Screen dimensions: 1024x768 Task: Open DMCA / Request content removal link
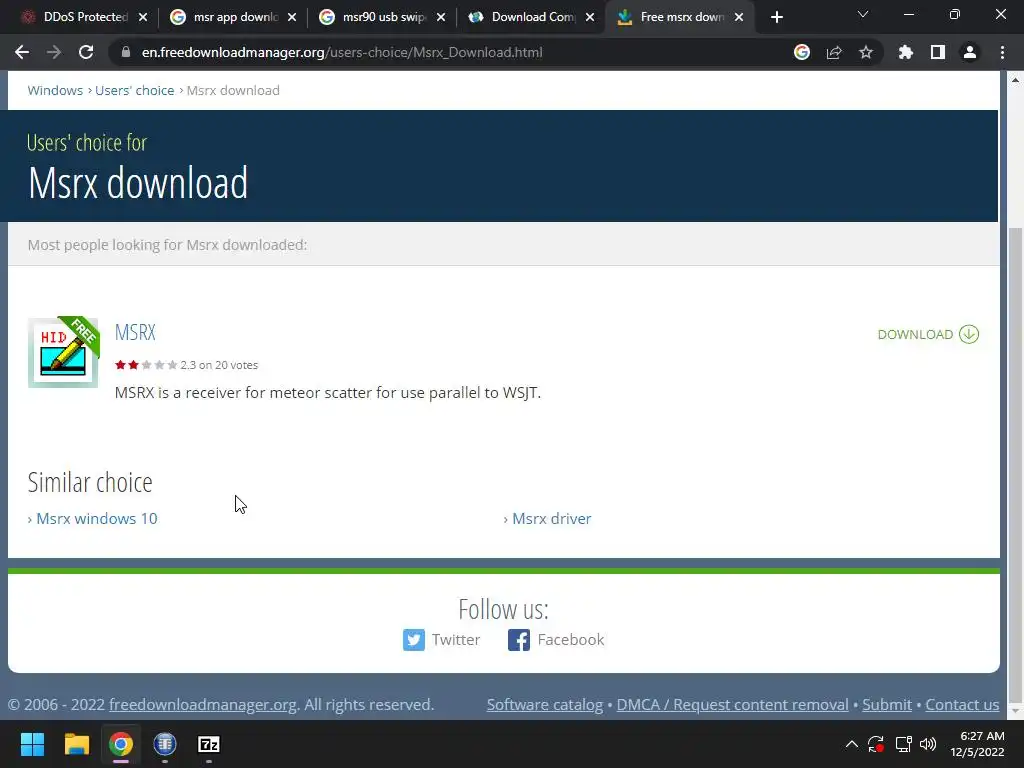(x=732, y=705)
